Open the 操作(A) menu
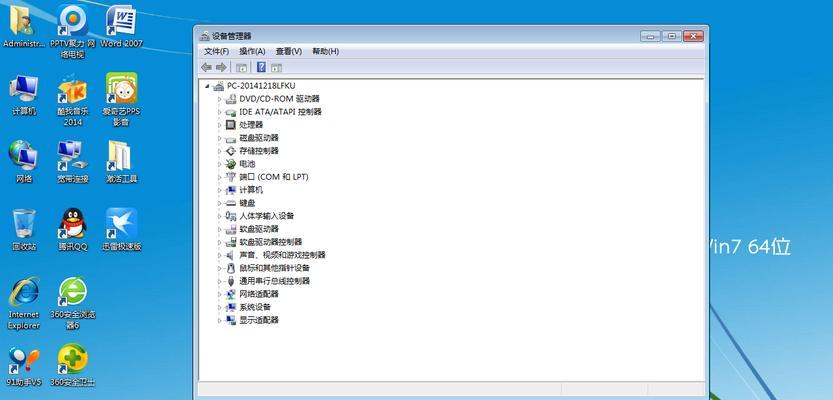This screenshot has height=400, width=833. [252, 52]
